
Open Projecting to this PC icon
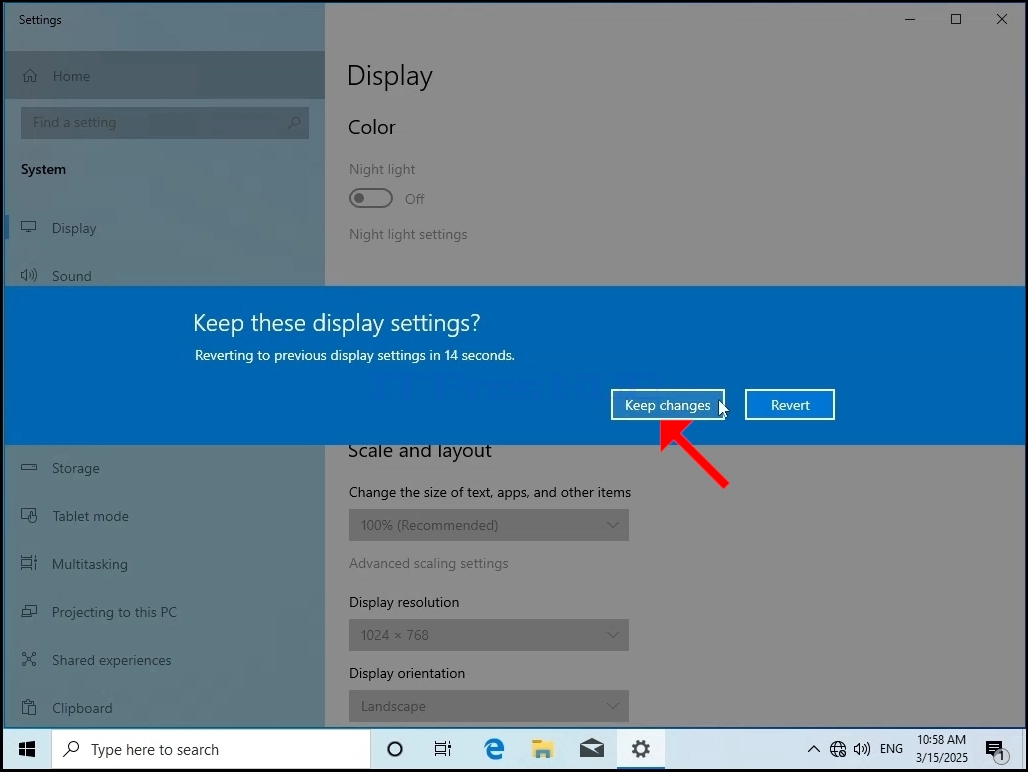29,611
